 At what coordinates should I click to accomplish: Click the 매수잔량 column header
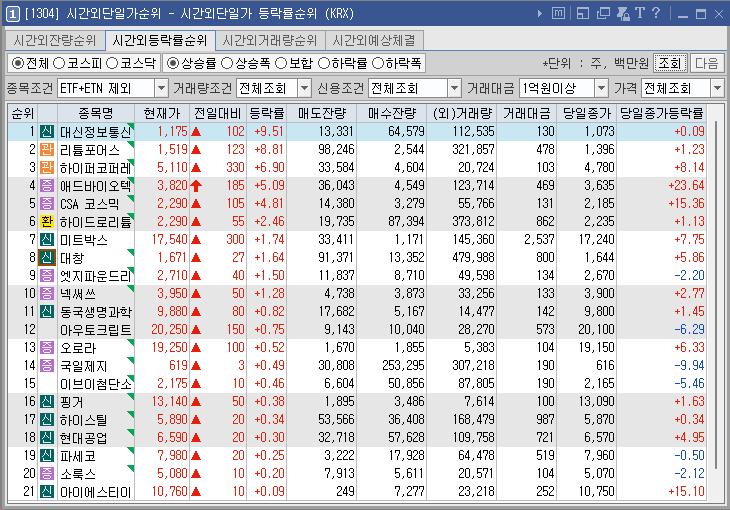392,113
